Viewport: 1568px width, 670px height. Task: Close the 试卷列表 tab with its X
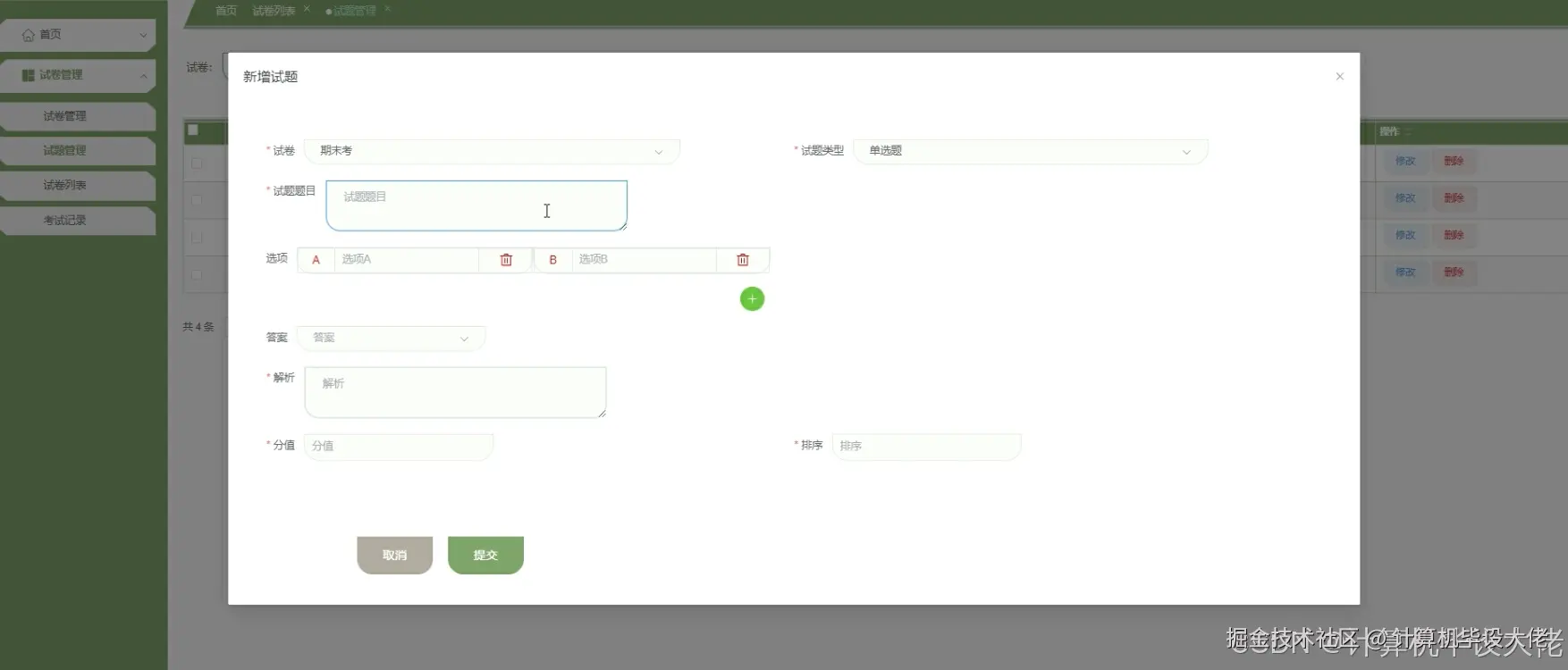(307, 9)
